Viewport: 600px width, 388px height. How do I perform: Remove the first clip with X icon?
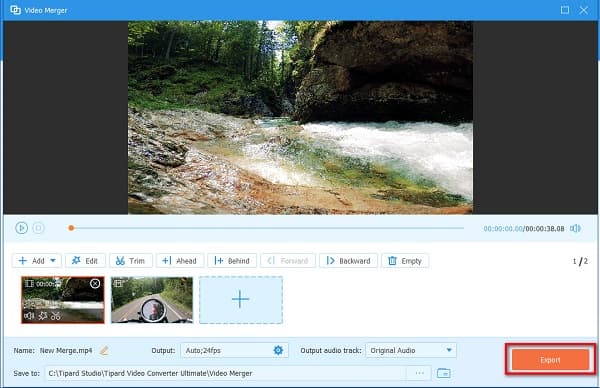(95, 283)
